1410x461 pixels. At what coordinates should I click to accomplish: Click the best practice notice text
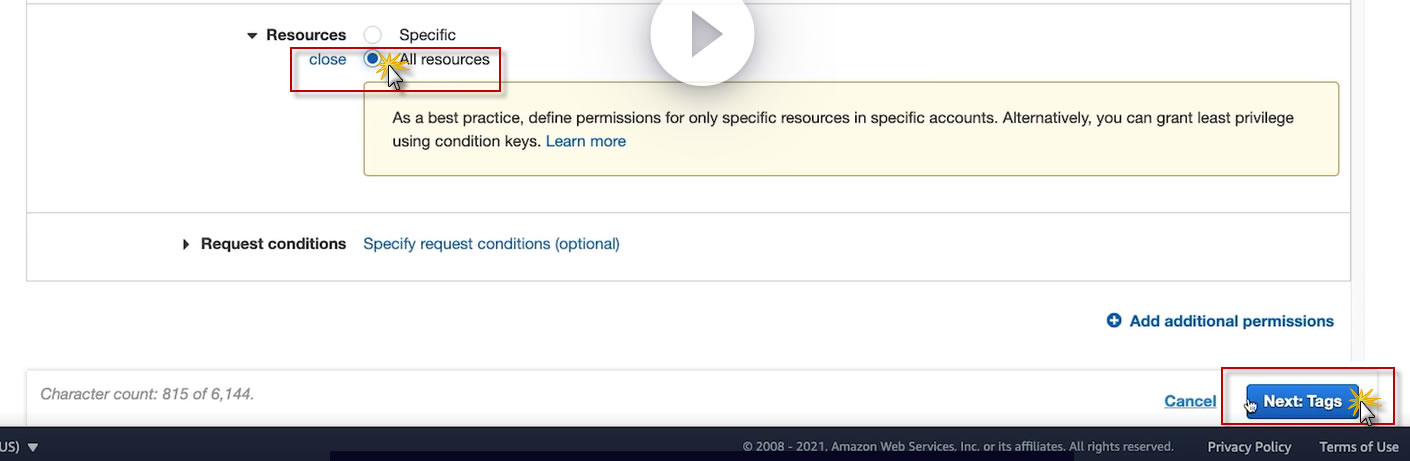coord(842,118)
